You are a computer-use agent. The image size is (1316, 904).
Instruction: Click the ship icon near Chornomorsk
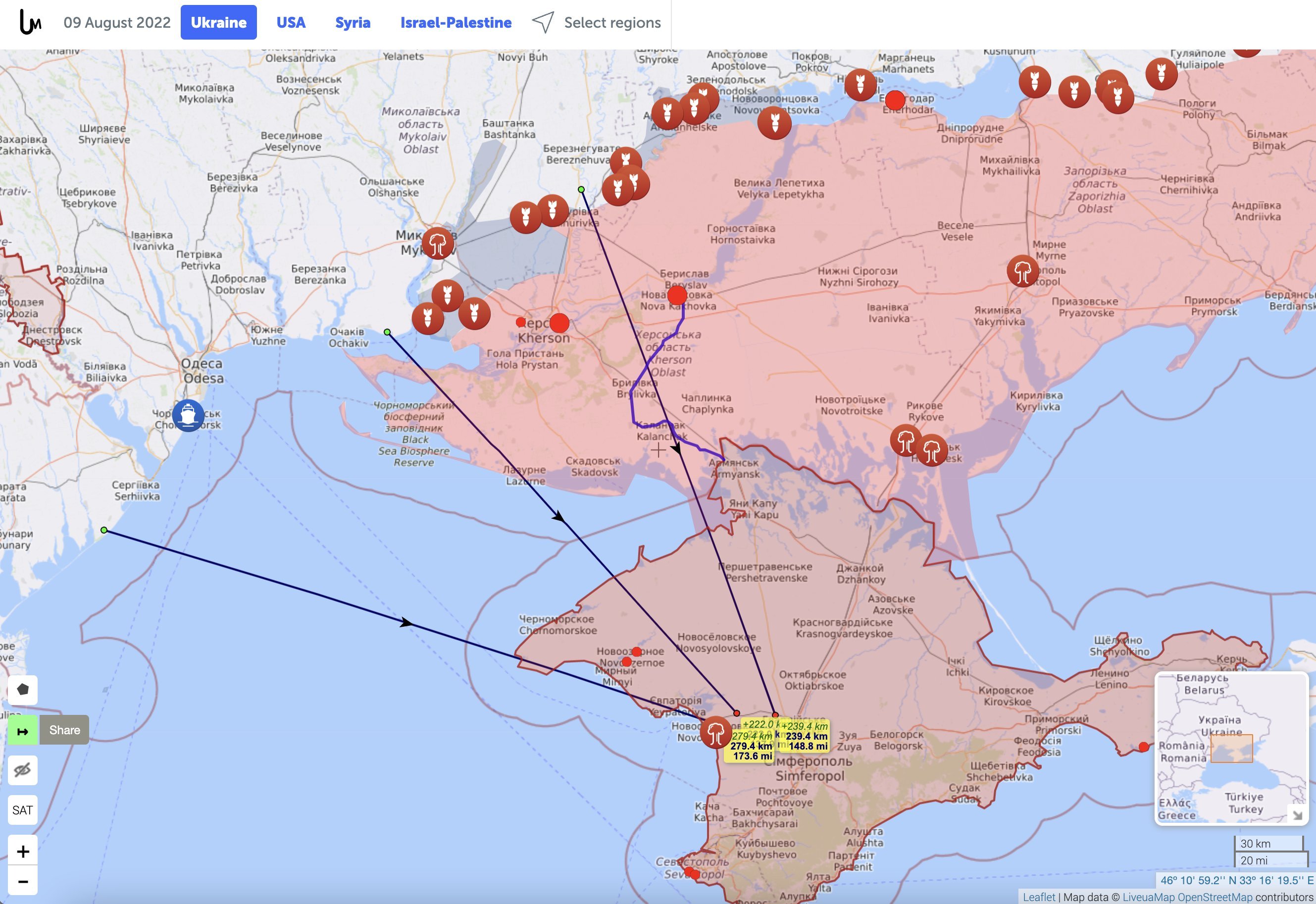point(188,415)
